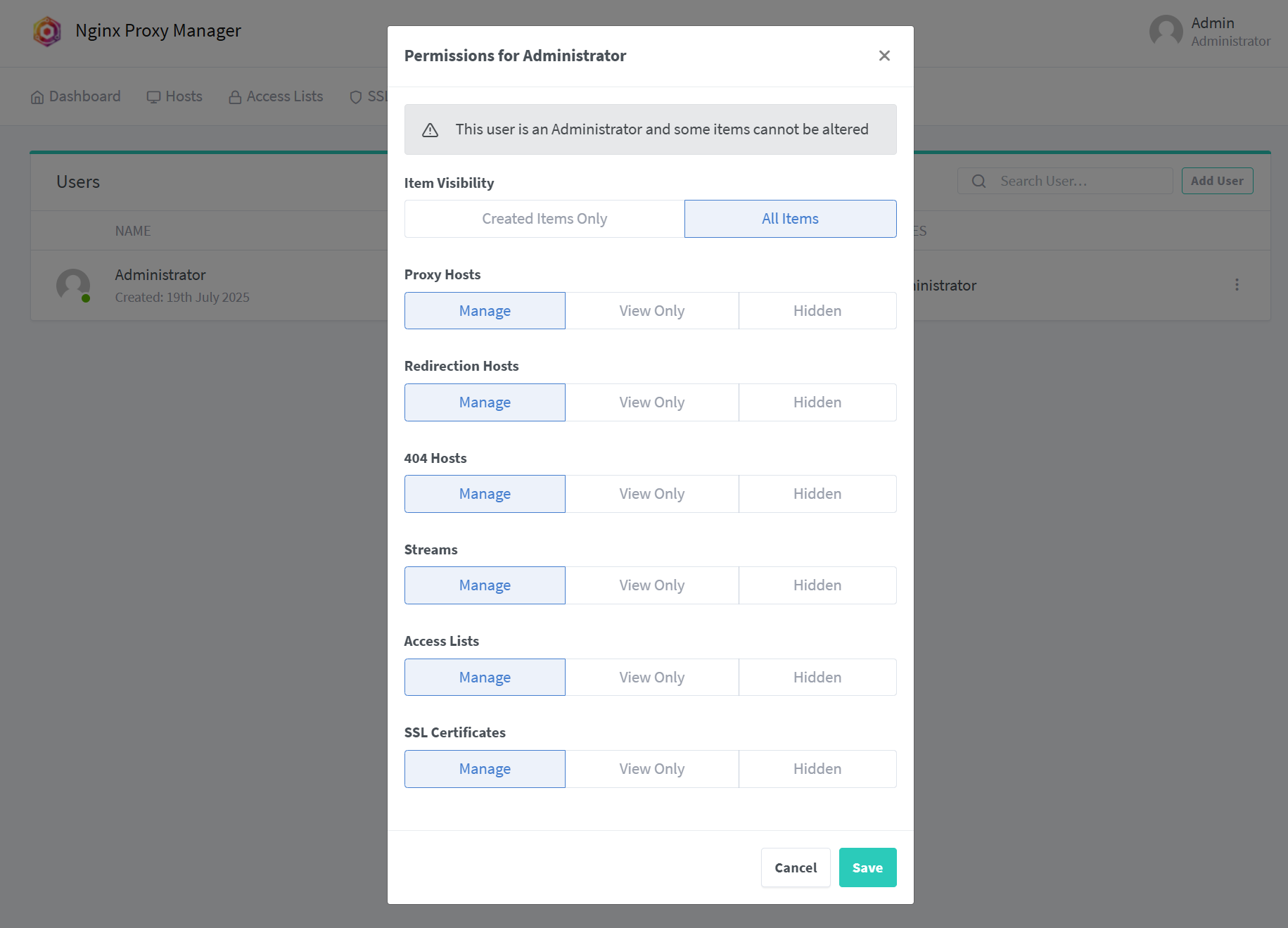This screenshot has height=928, width=1288.
Task: Open the Dashboard menu item
Action: point(76,96)
